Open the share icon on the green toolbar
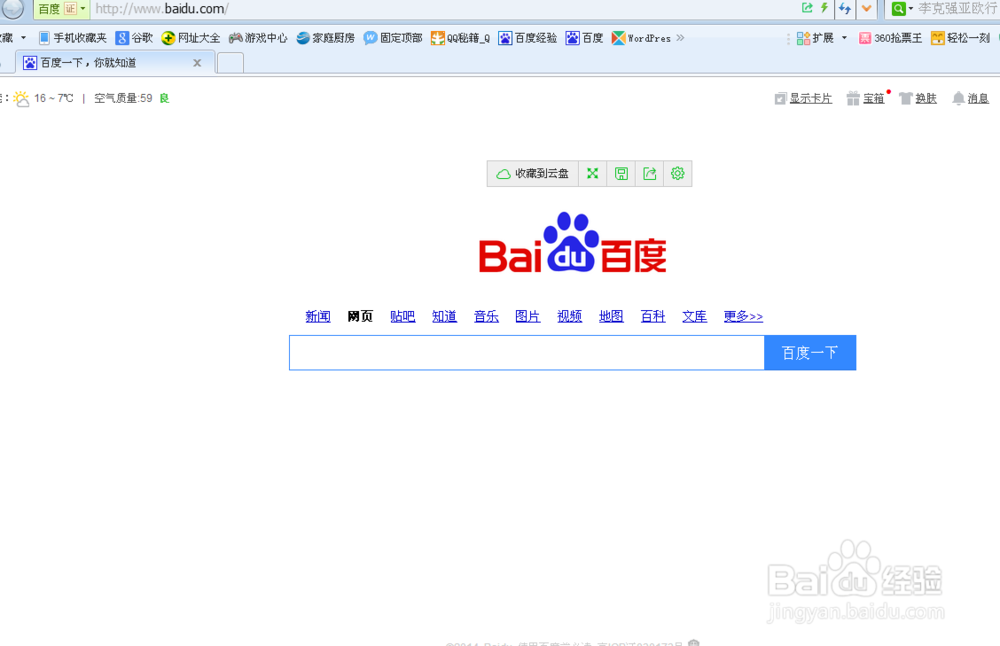The height and width of the screenshot is (646, 1000). [x=649, y=173]
